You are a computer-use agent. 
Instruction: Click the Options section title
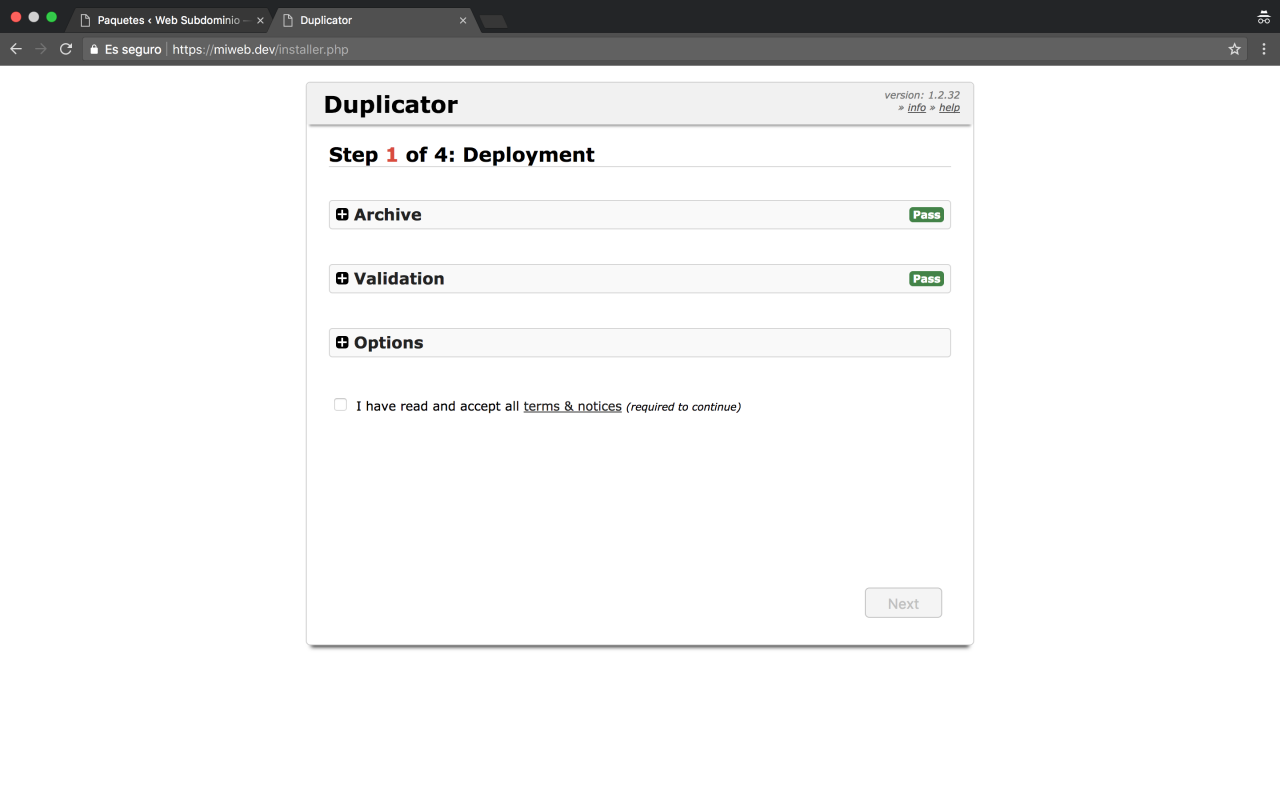[388, 343]
